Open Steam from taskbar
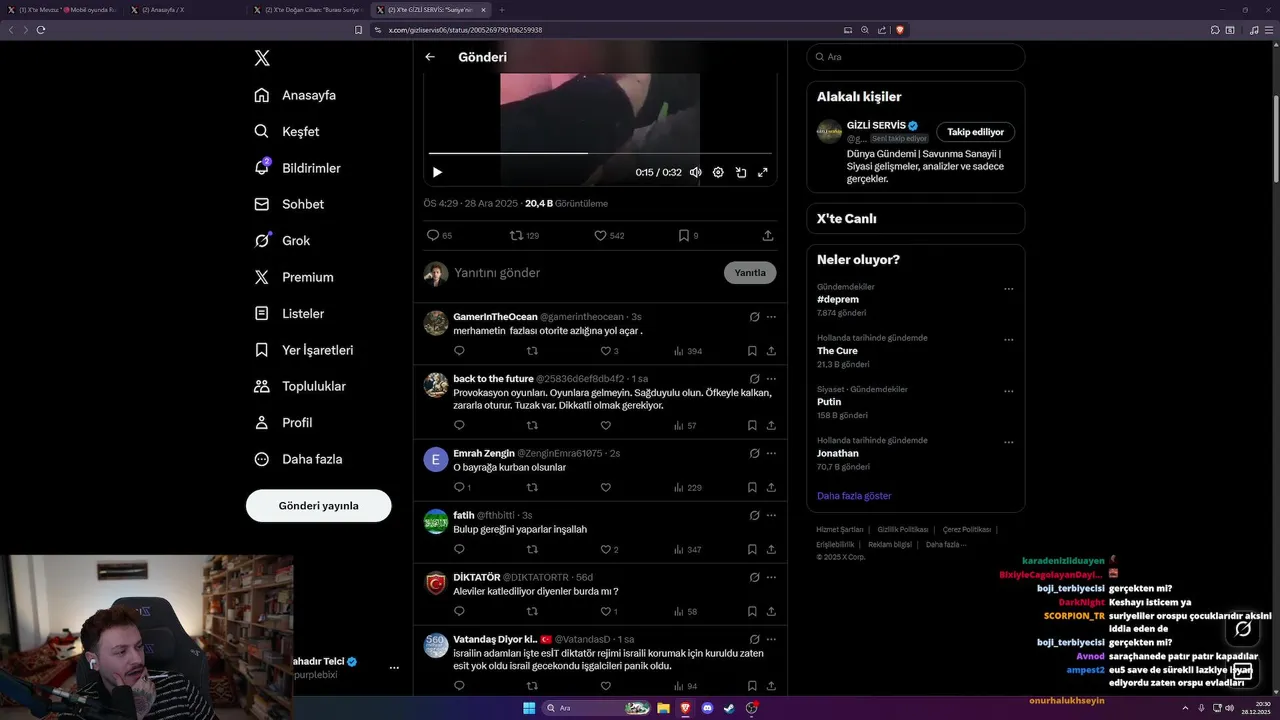1280x720 pixels. click(729, 708)
